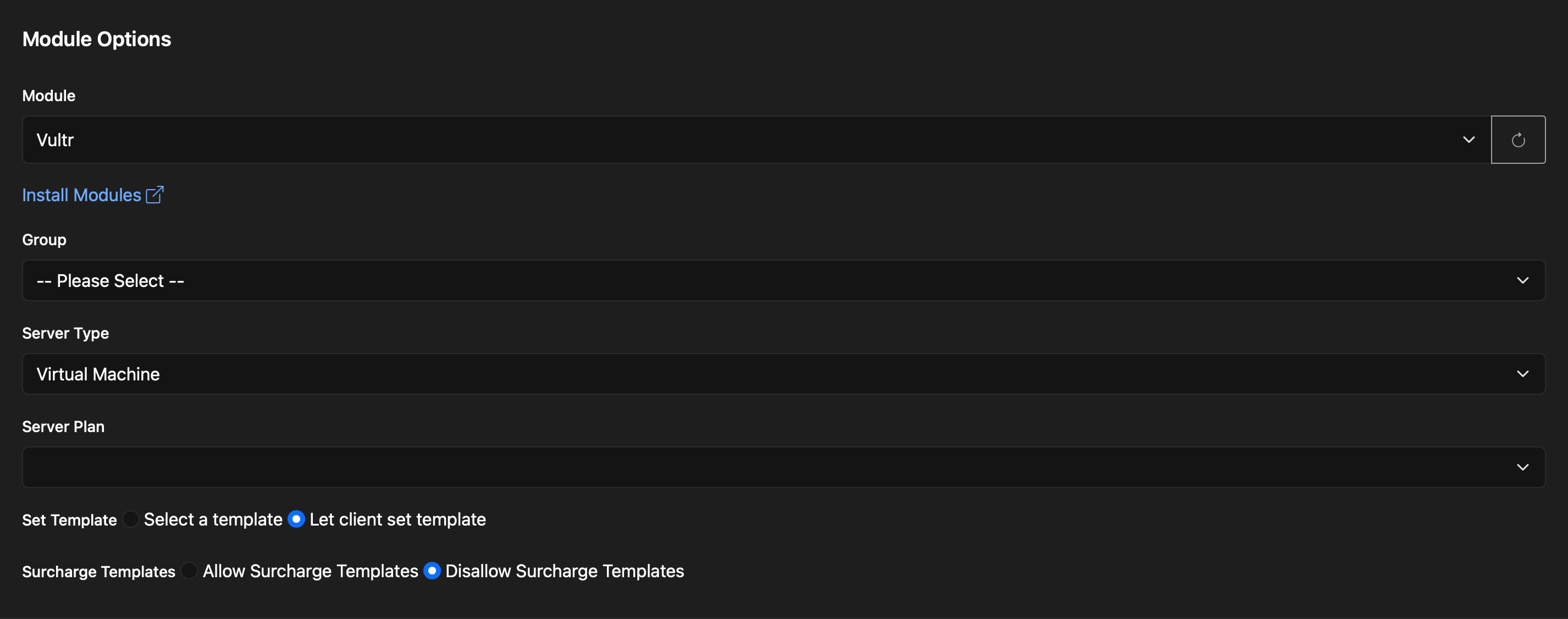The image size is (1568, 619).
Task: Click the 'Select a template' label text
Action: pos(213,519)
